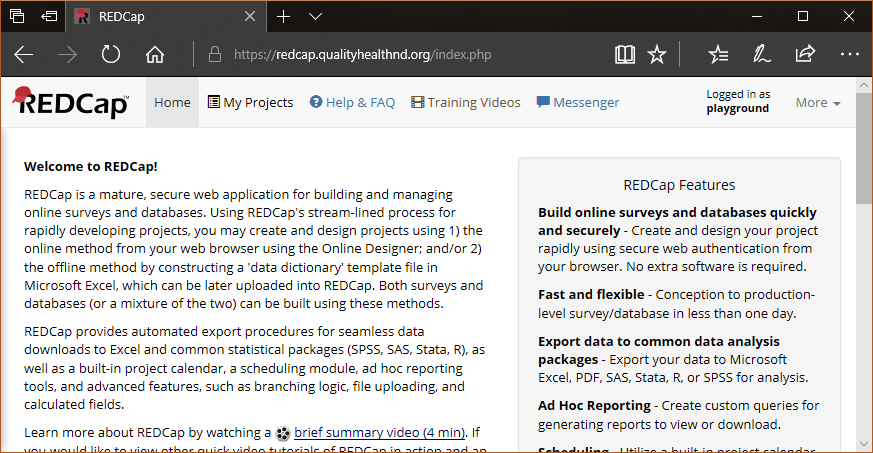
Task: Minimize the browser window
Action: click(757, 16)
